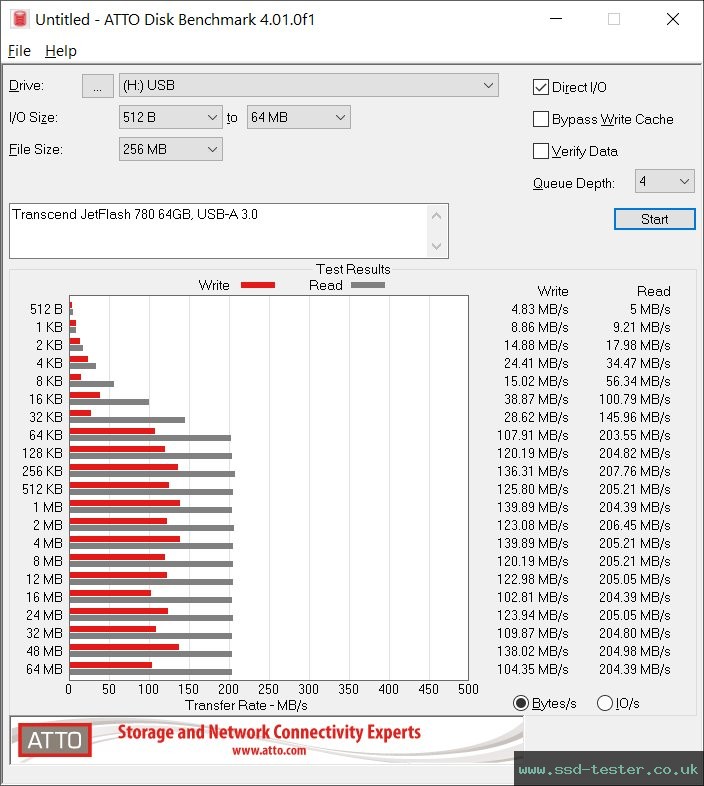Click the 64 MB row label in chart
Image resolution: width=704 pixels, height=786 pixels.
[x=45, y=669]
